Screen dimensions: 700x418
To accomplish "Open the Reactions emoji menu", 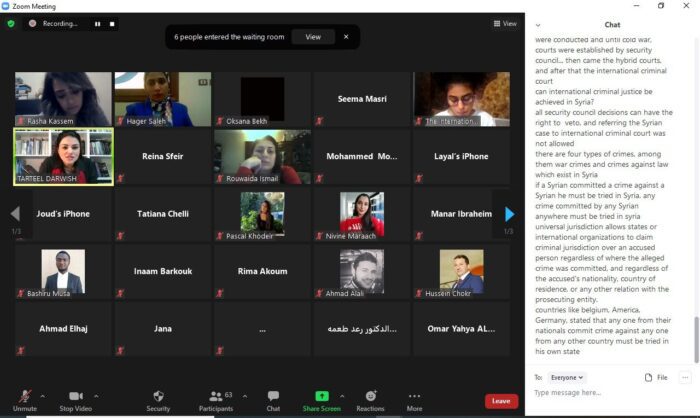I will click(x=370, y=400).
